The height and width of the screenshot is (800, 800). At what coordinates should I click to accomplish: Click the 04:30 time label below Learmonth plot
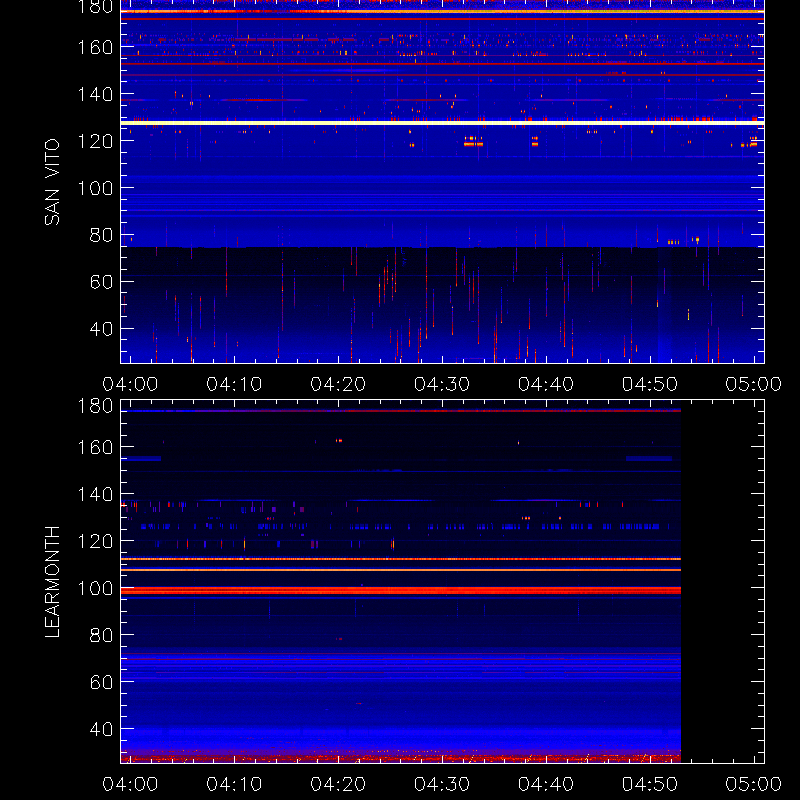(x=442, y=784)
